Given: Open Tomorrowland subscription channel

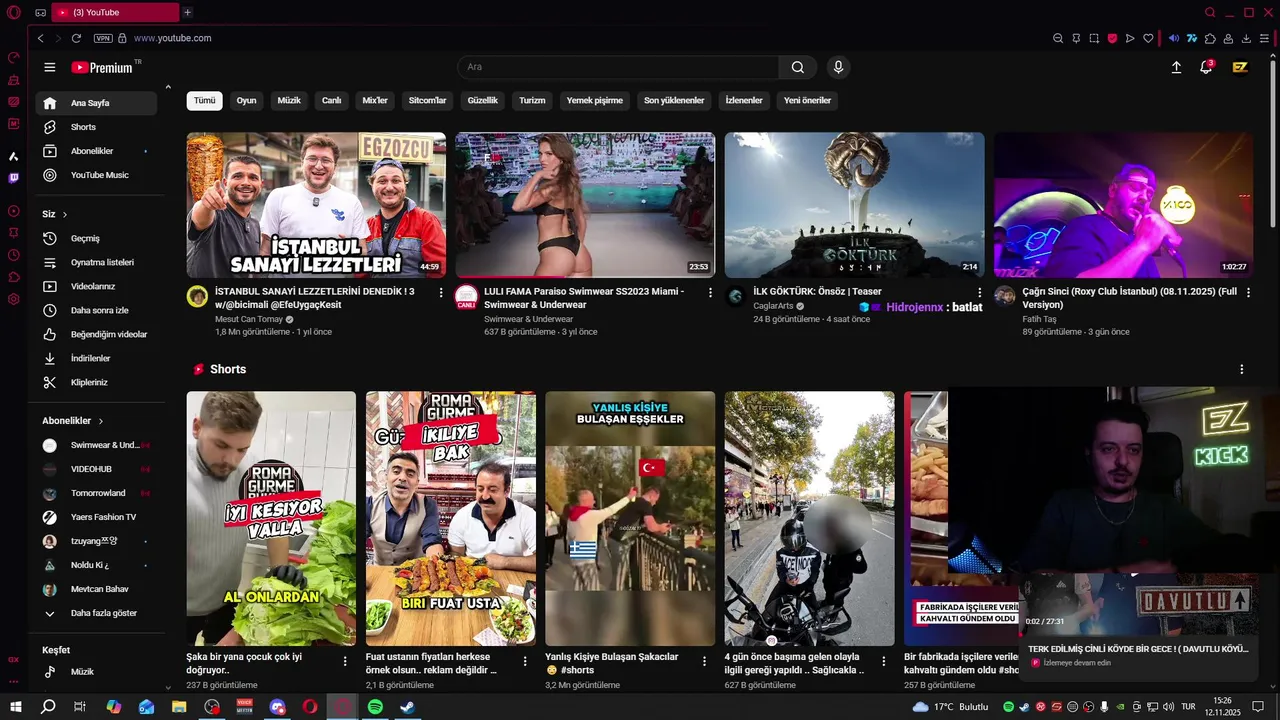Looking at the screenshot, I should (96, 493).
